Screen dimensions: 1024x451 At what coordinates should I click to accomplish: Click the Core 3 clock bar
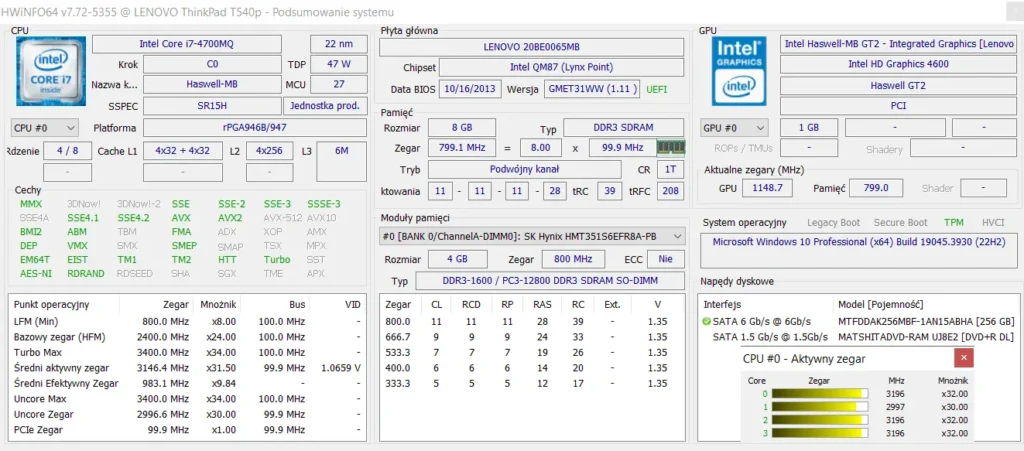820,433
